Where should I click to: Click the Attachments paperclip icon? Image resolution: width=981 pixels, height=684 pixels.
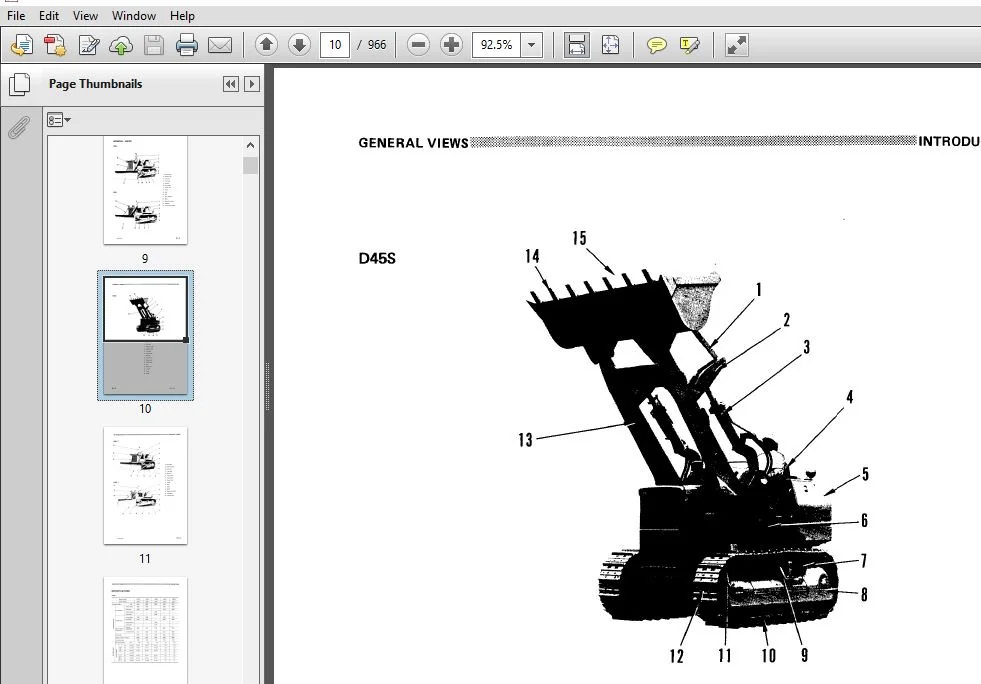pos(19,127)
